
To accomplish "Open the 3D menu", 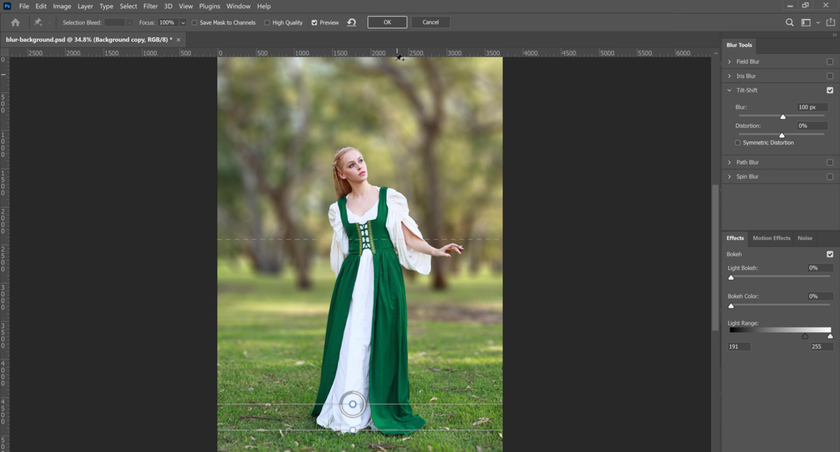I will coord(168,6).
